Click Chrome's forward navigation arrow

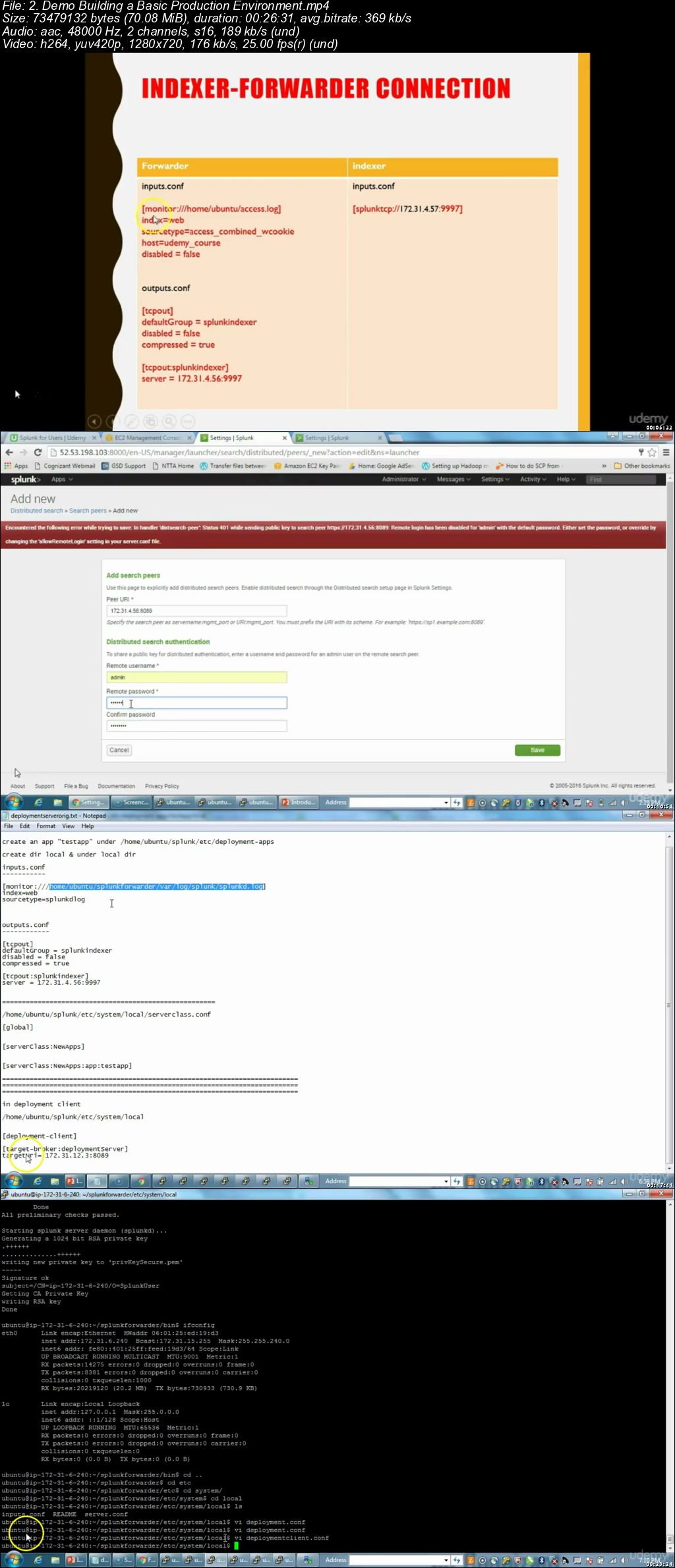click(24, 452)
